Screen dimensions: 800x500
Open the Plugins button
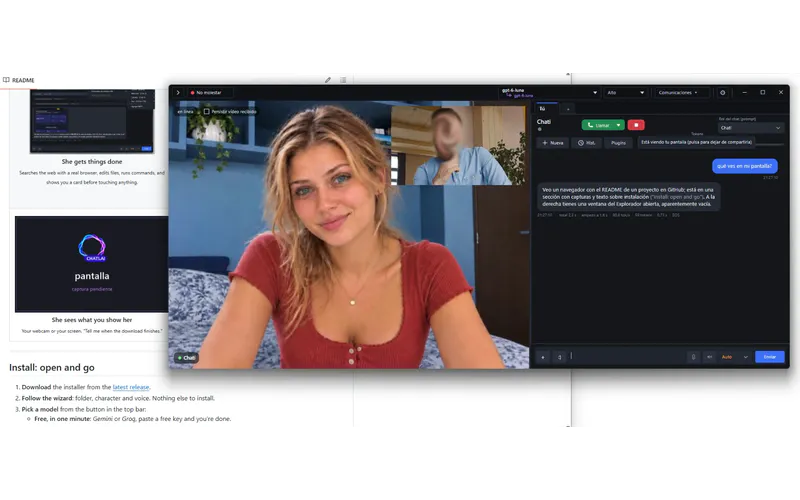[x=618, y=143]
